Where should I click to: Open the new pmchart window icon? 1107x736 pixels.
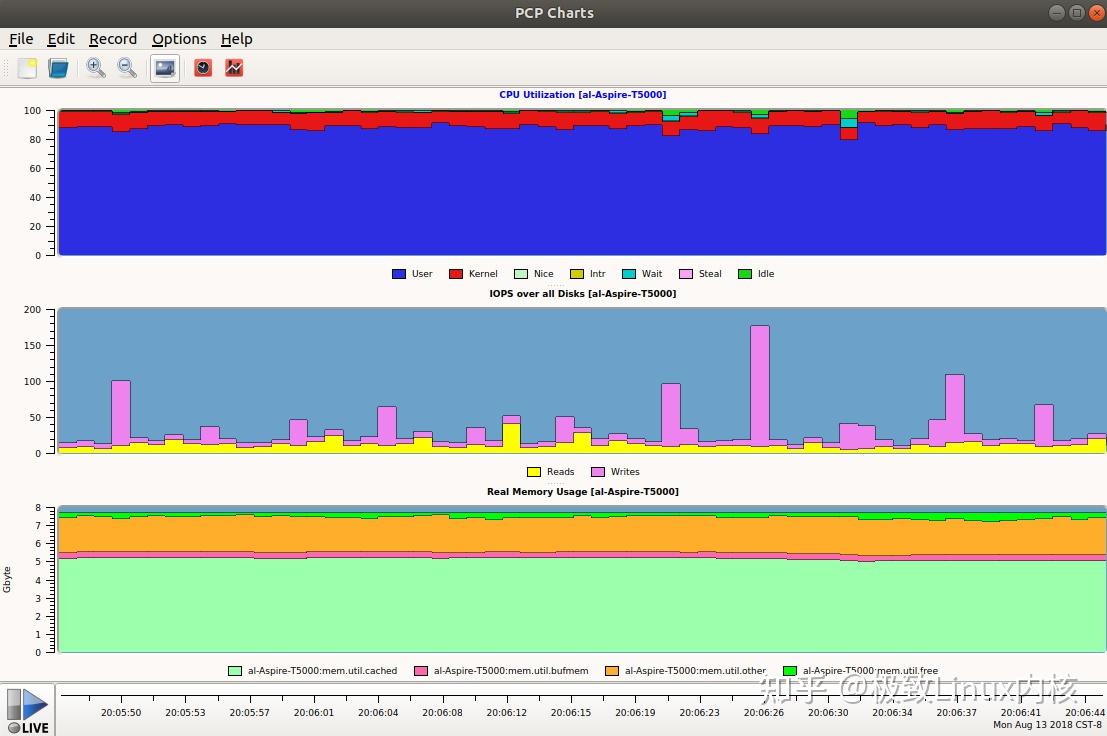click(232, 67)
